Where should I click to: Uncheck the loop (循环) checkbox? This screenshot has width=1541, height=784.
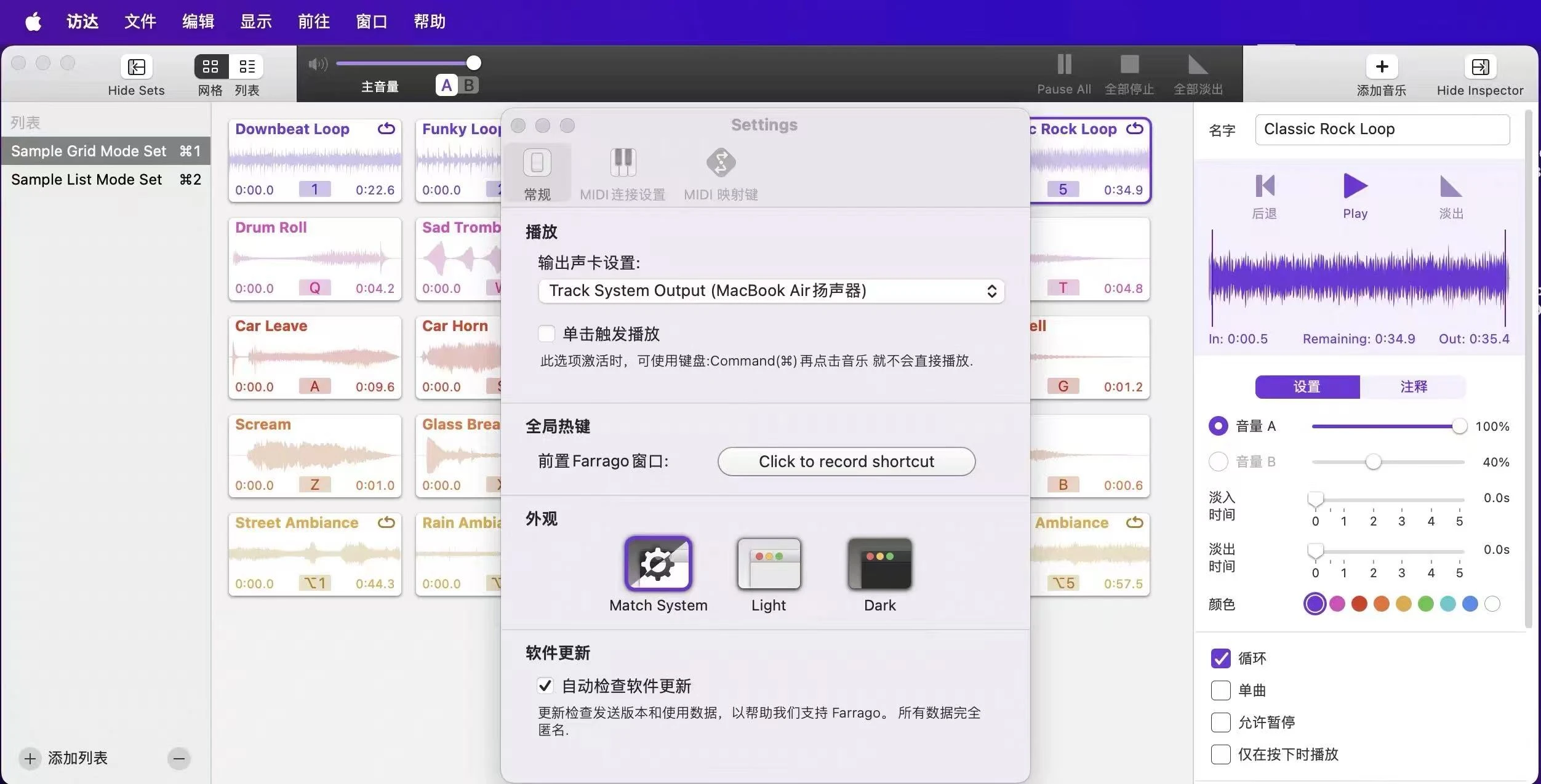pos(1220,658)
